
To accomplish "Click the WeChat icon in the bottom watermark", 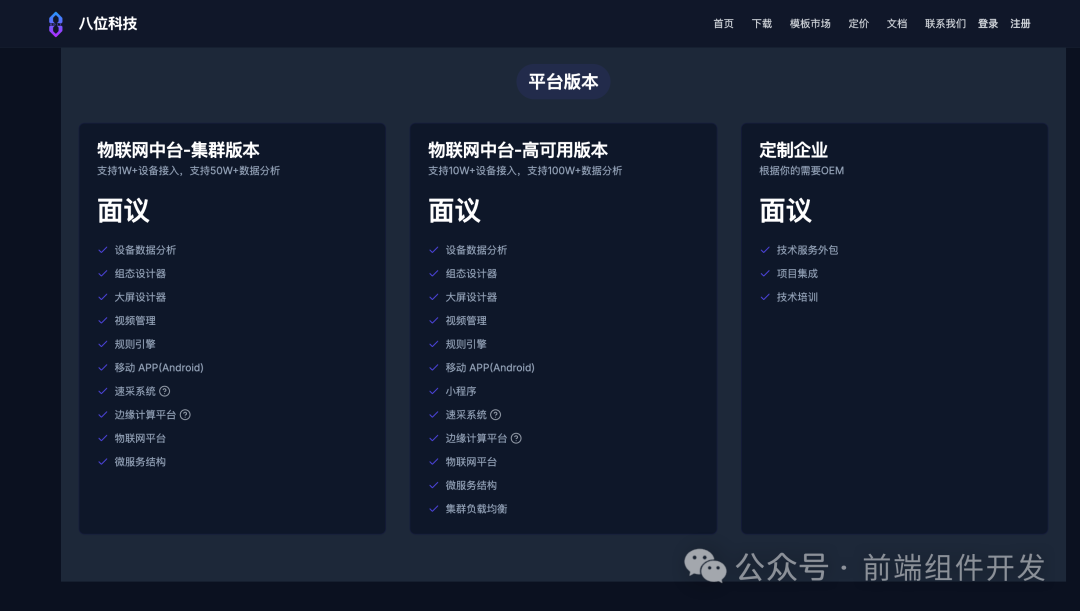I will coord(705,567).
